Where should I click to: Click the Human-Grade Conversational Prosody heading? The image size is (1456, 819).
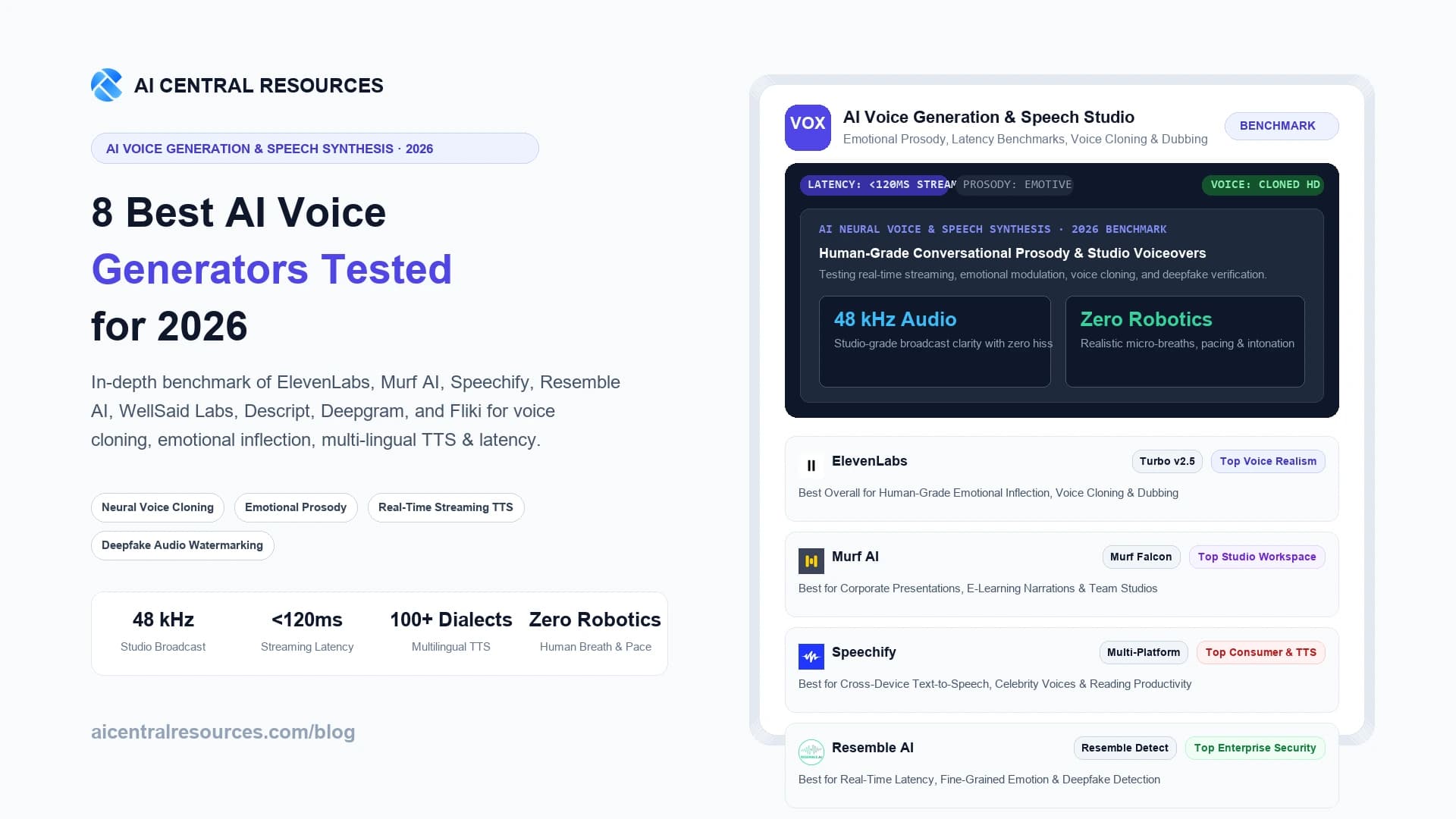tap(1012, 253)
